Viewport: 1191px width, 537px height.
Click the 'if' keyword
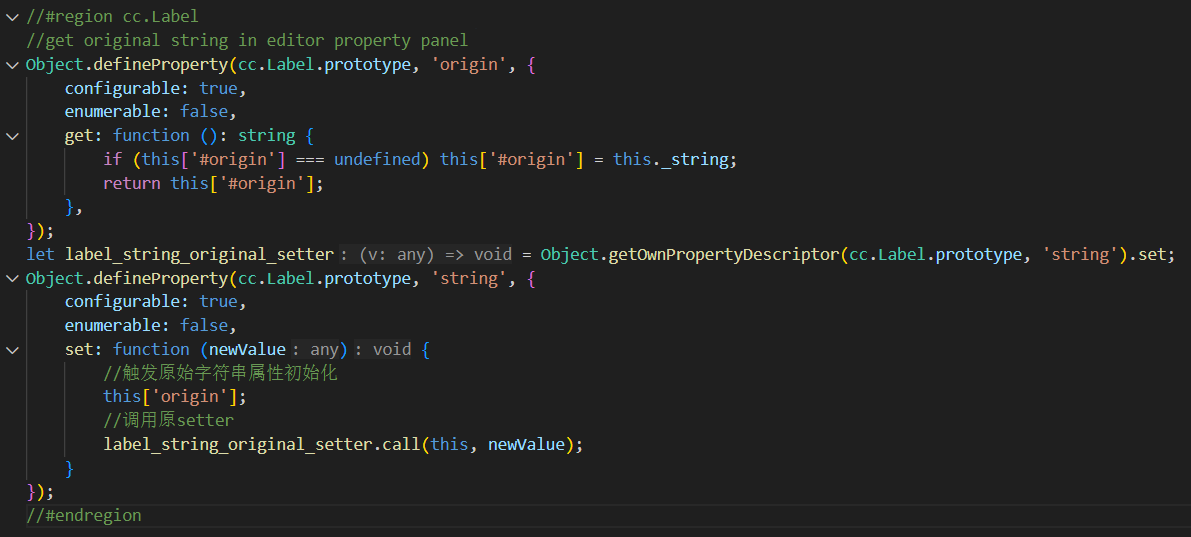coord(112,160)
